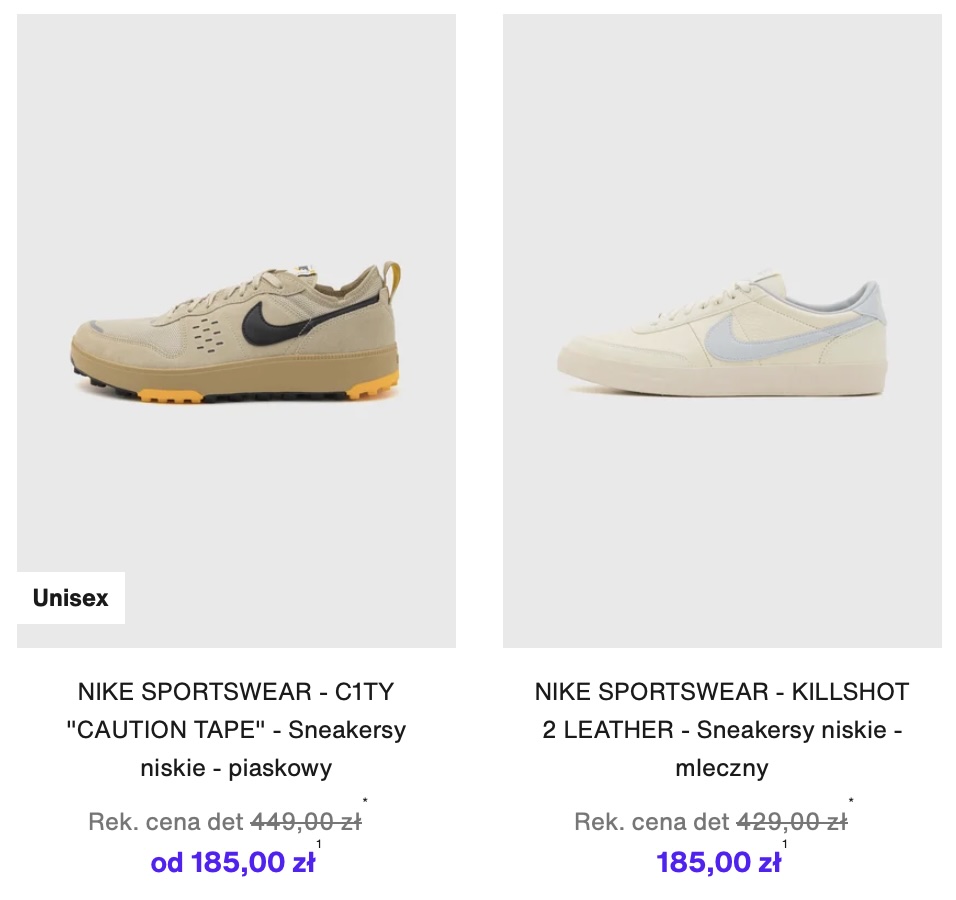The height and width of the screenshot is (900, 956).
Task: Open the KILLSHOT 2 LEATHER product title
Action: [x=722, y=730]
